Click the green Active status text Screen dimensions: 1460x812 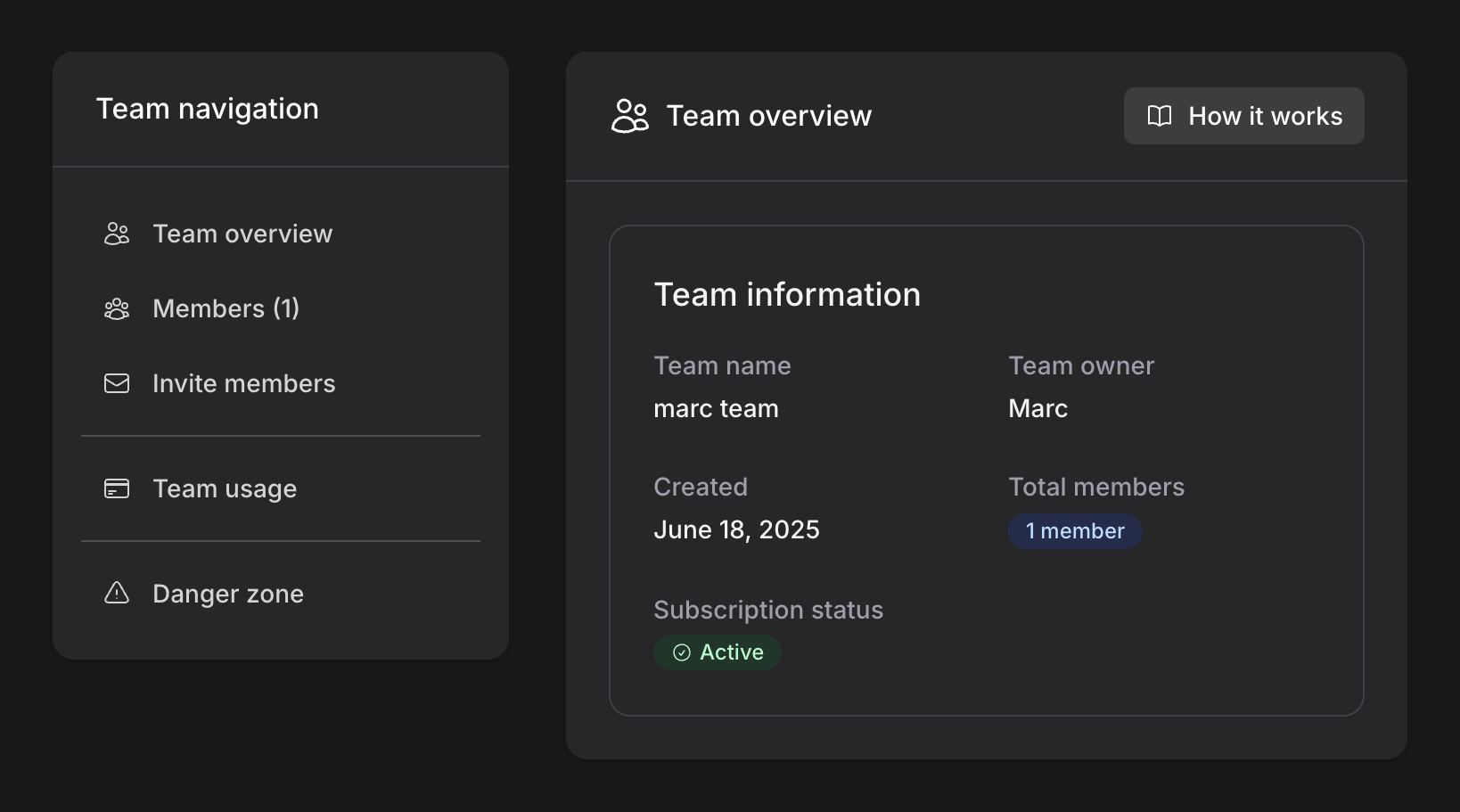click(731, 652)
